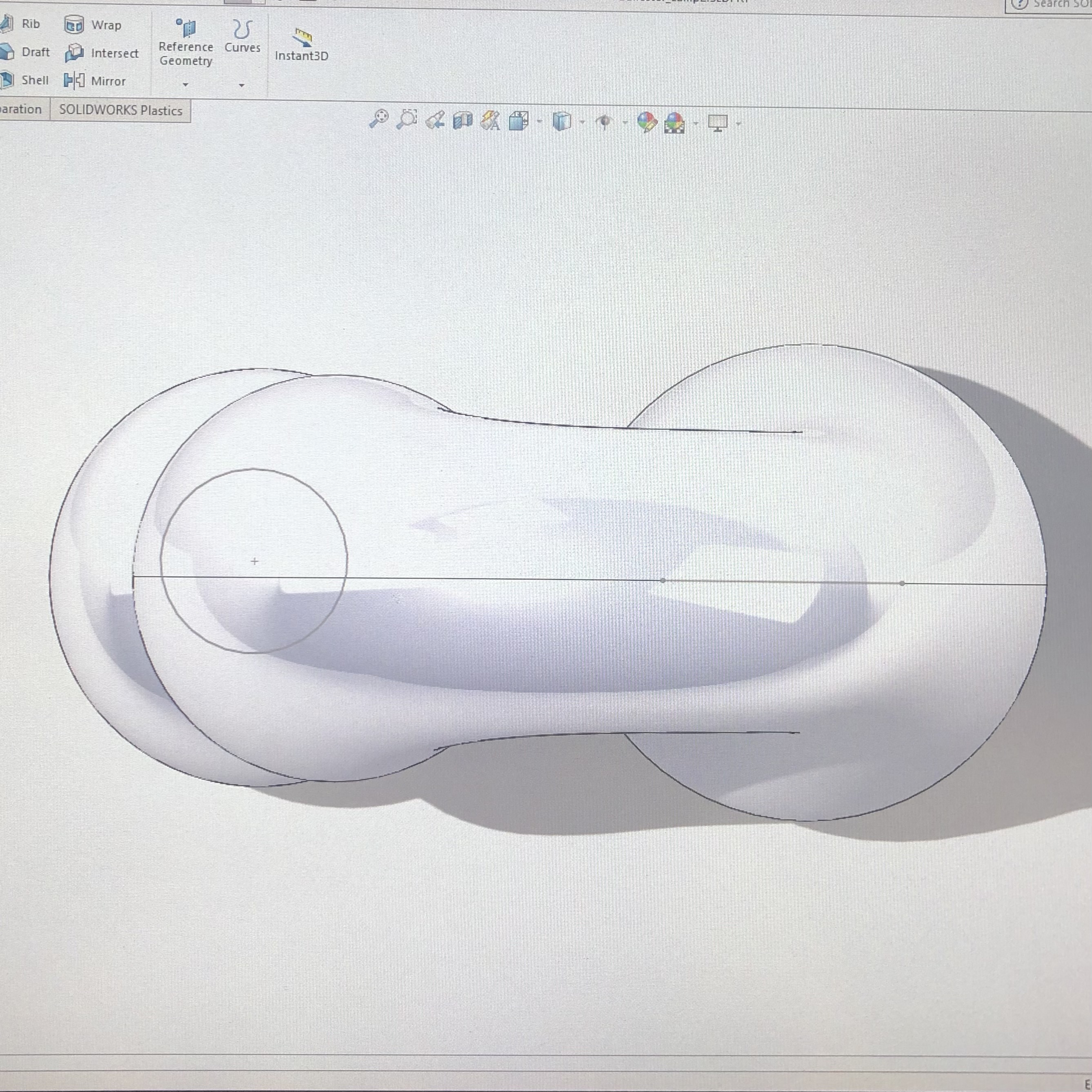The height and width of the screenshot is (1092, 1092).
Task: Open the SOLIDWORKS Plastics tab
Action: pyautogui.click(x=120, y=110)
